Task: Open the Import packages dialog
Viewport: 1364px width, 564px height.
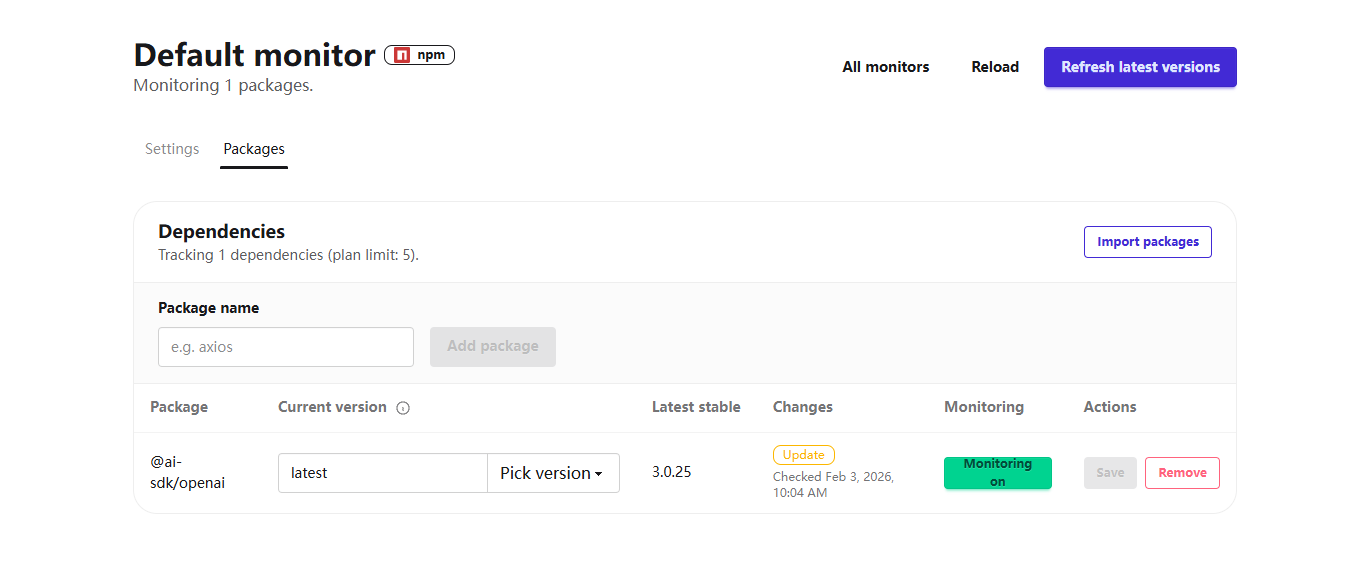Action: click(x=1148, y=242)
